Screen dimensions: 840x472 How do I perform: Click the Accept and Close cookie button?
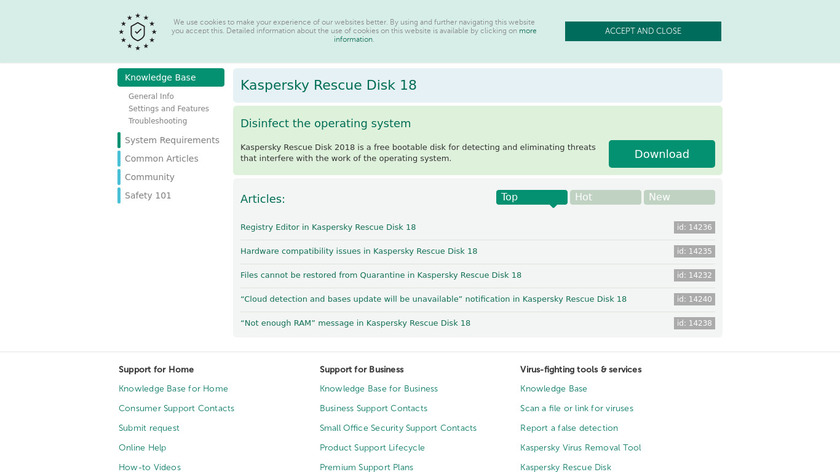click(643, 31)
